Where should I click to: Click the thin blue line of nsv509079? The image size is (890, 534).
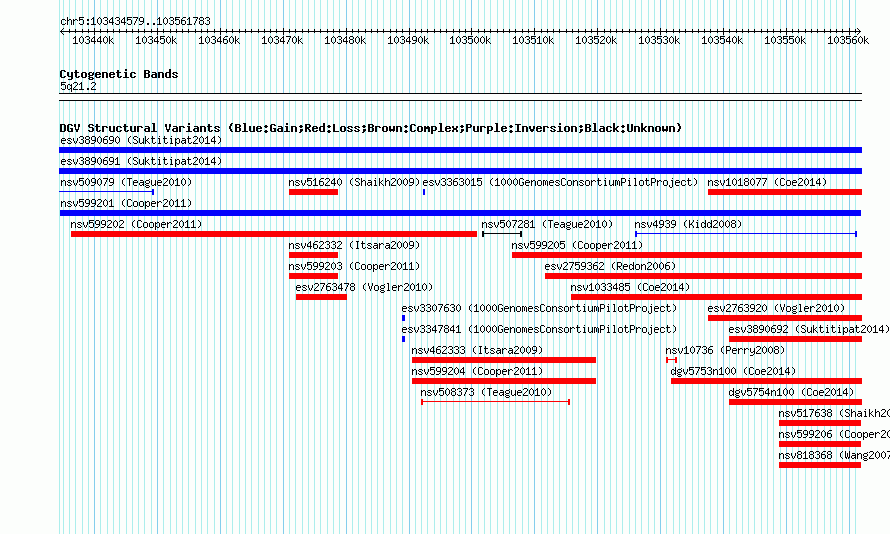point(107,192)
